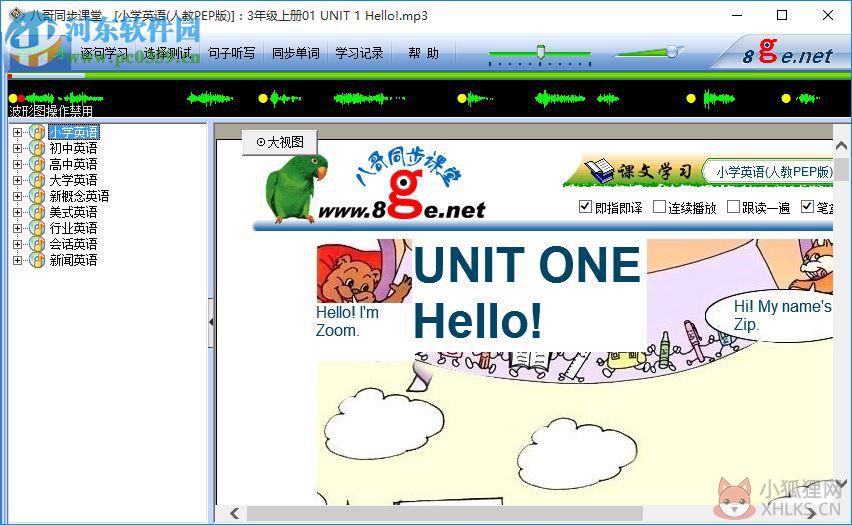Image resolution: width=852 pixels, height=525 pixels.
Task: Click the 会话英语 folder icon
Action: (x=37, y=244)
